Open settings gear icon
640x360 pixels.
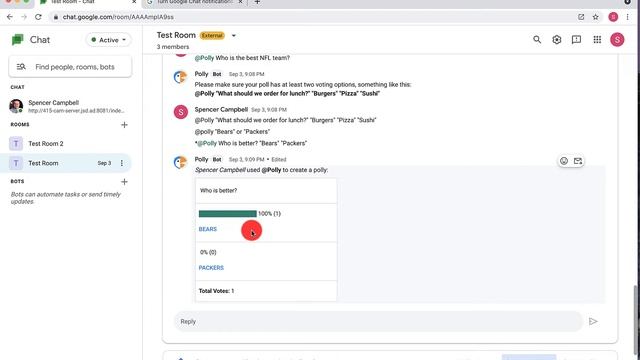tap(556, 40)
